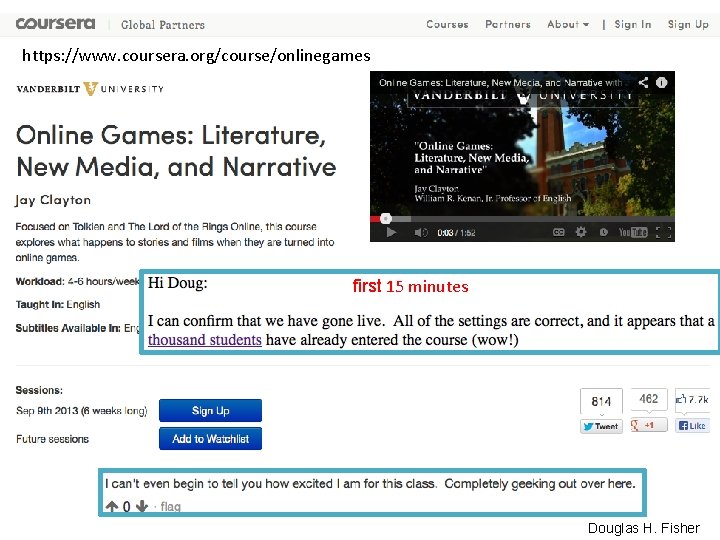Open video settings gear
Viewport: 720px width, 540px height.
coord(581,232)
